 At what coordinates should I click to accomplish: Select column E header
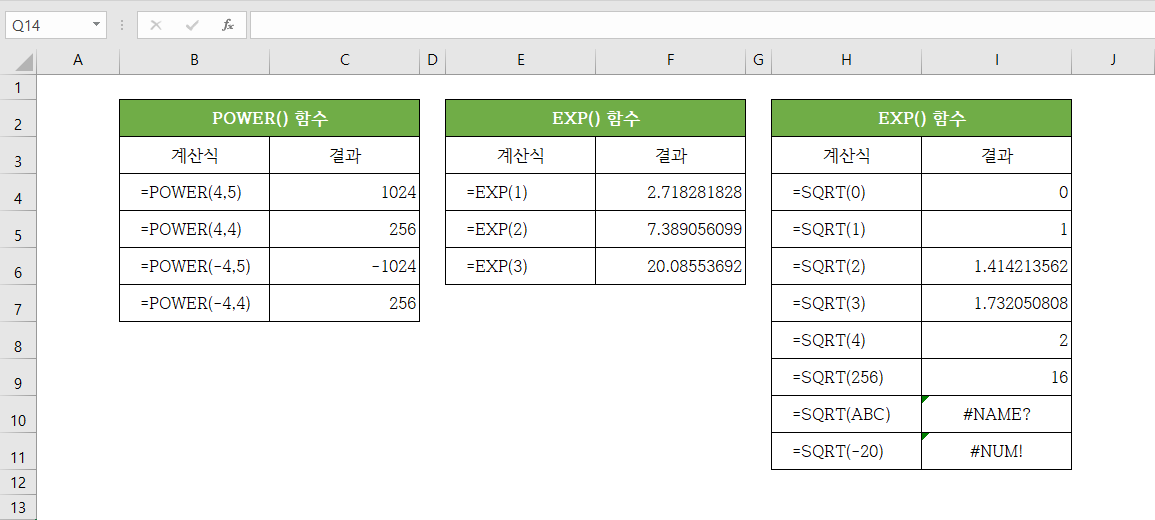[x=521, y=60]
